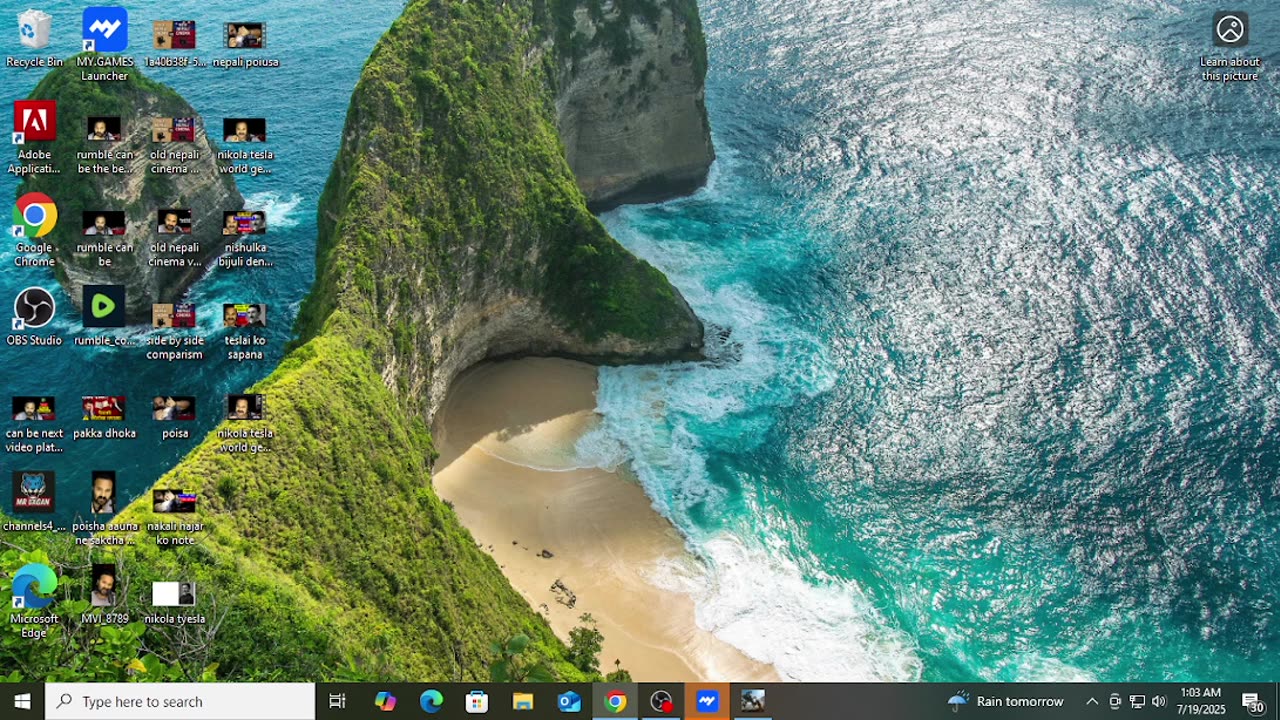Select poisha aauna ne sakcha... file
Screen dimensions: 1280x720
104,510
